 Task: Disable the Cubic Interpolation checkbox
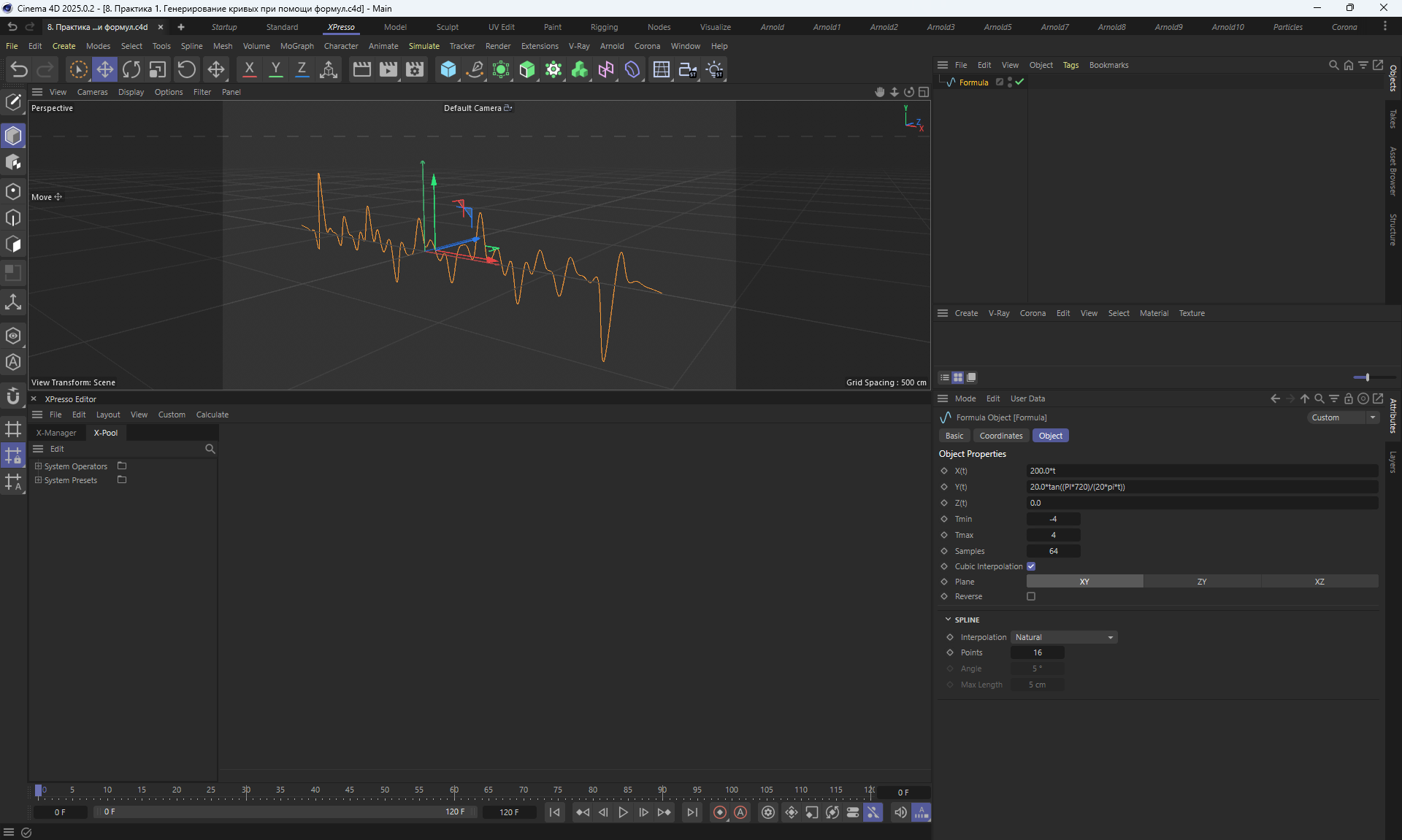1031,566
